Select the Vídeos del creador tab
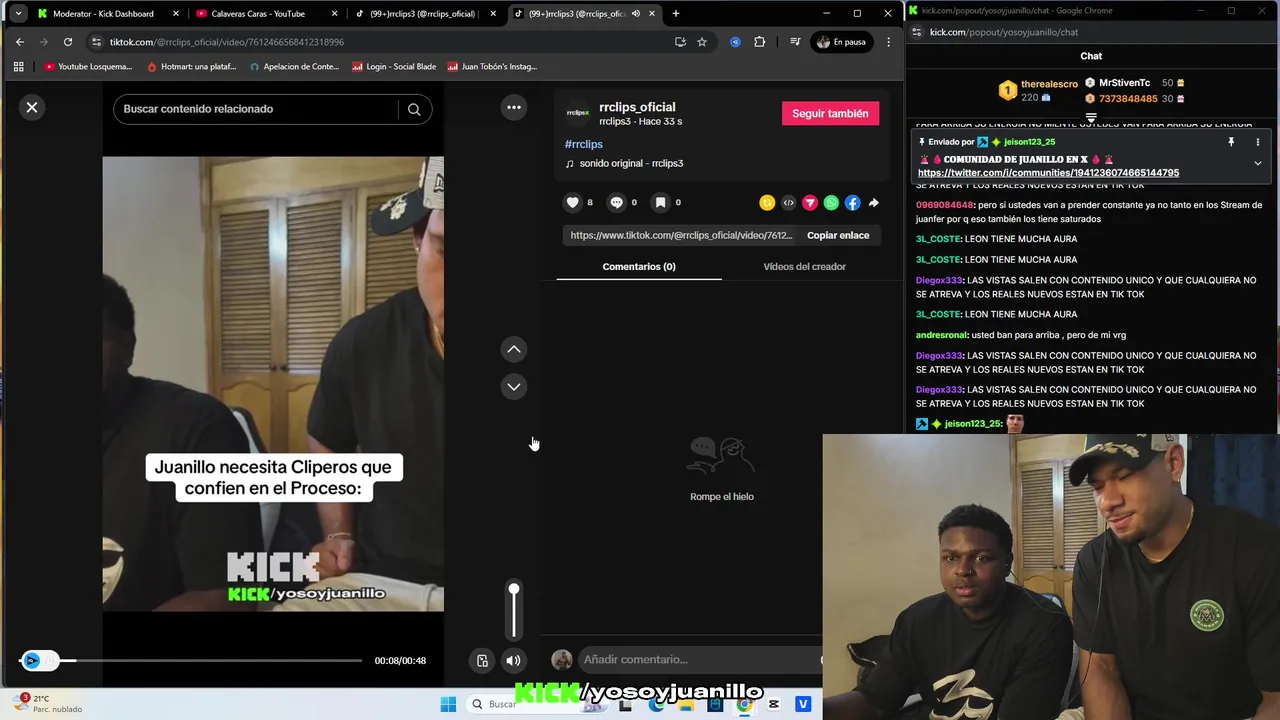Screen dimensions: 1280x720 coord(804,266)
